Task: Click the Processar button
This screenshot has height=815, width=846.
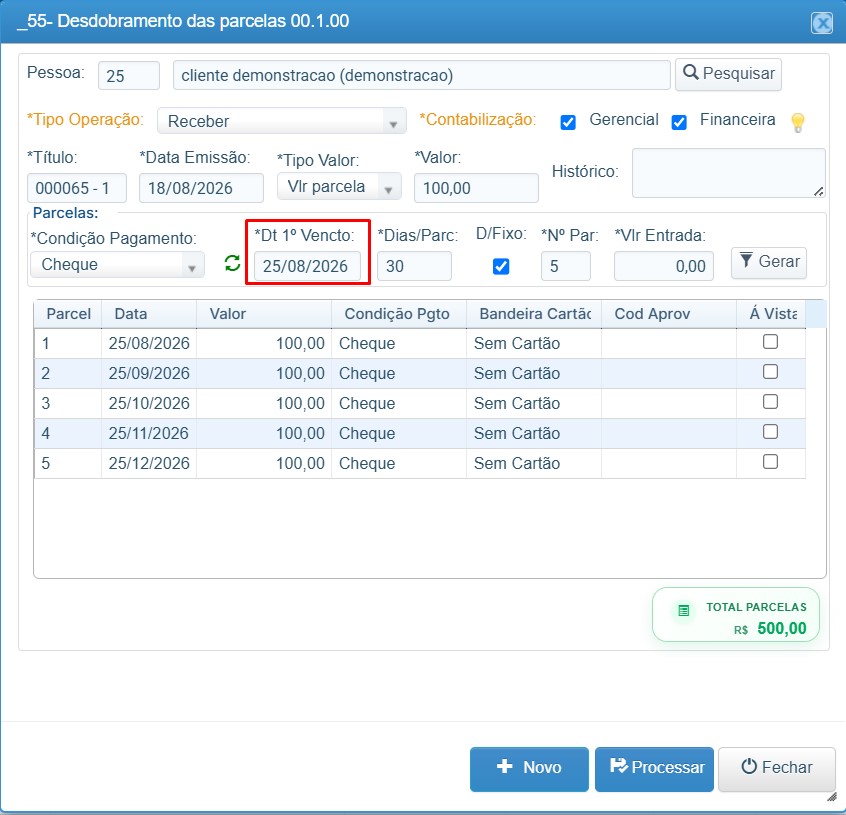Action: point(654,769)
